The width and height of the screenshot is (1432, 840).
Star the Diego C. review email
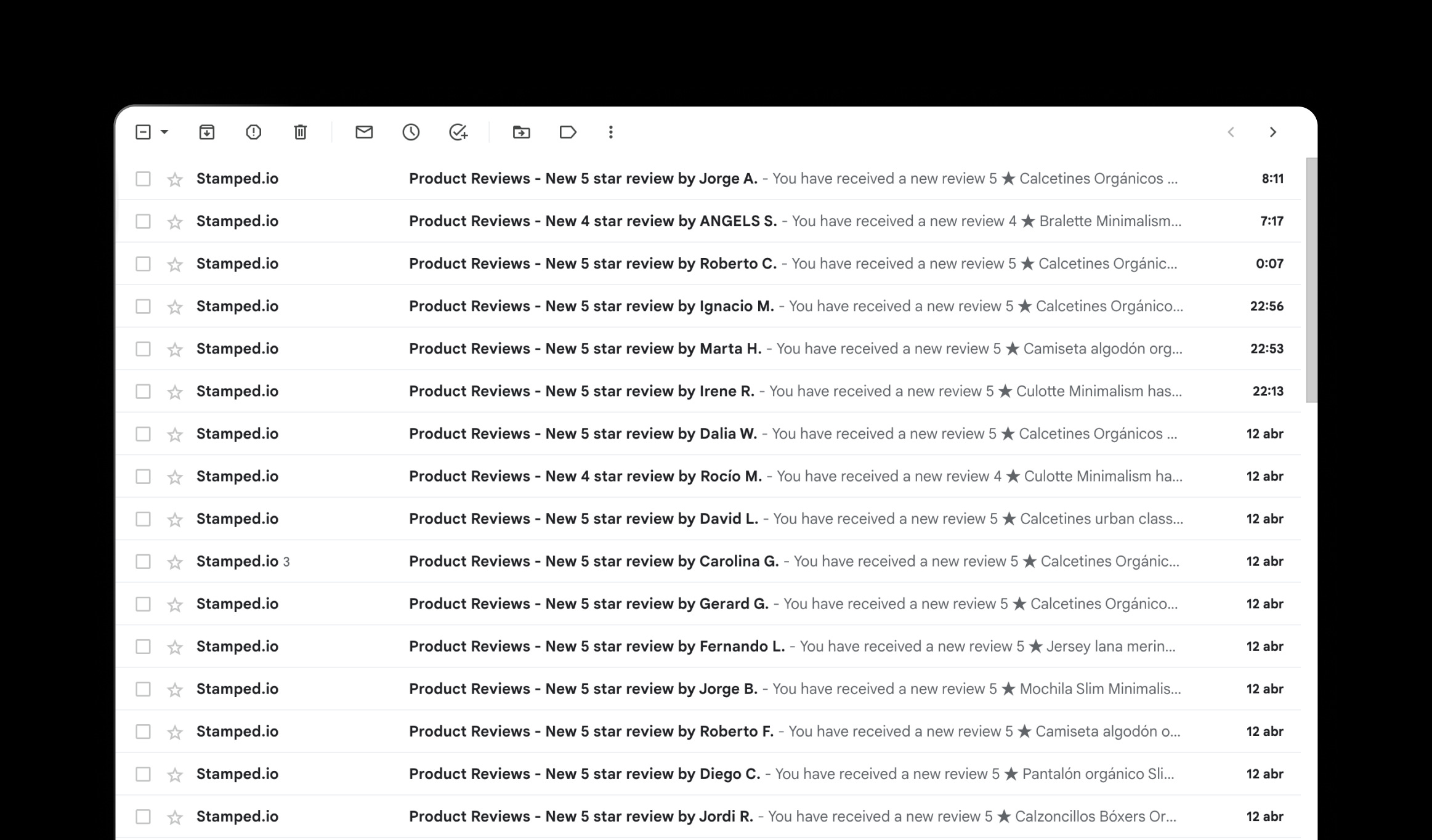175,774
